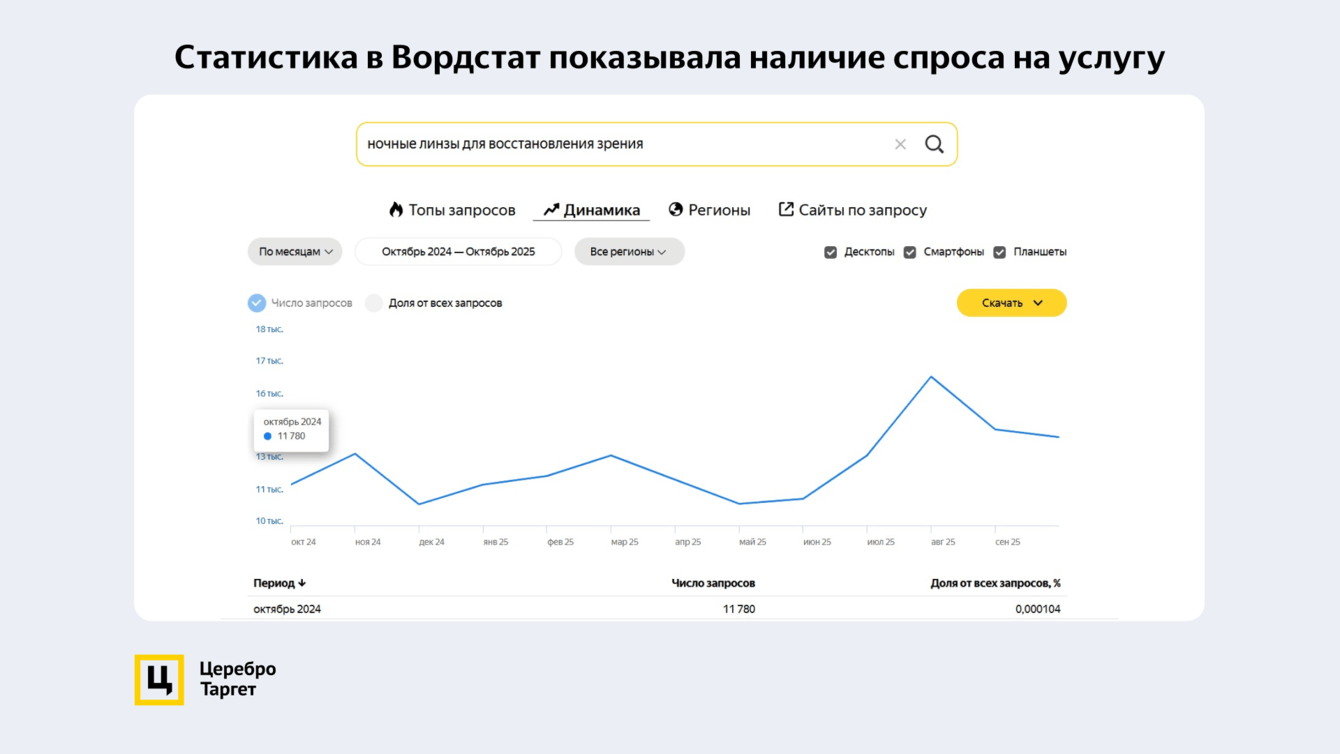Select the Число запросов radio option
The width and height of the screenshot is (1340, 754).
[x=257, y=303]
